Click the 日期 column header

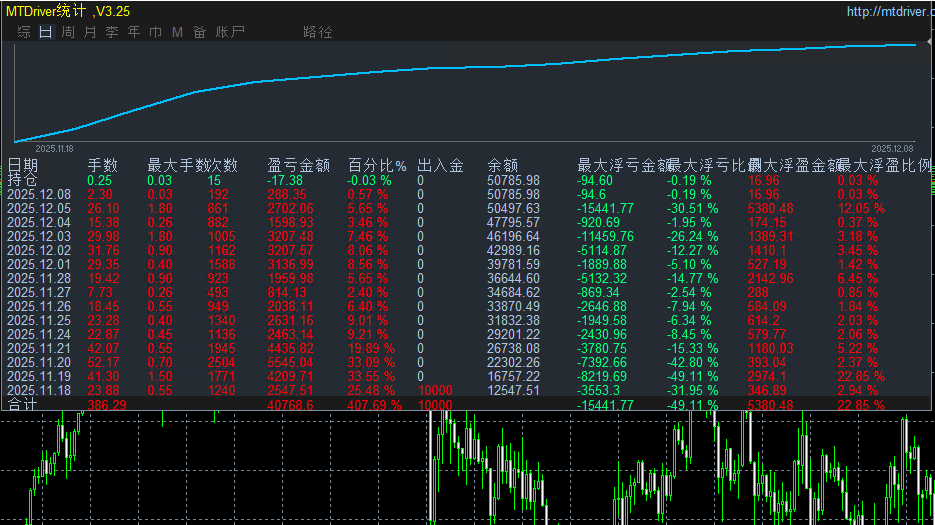tap(23, 165)
